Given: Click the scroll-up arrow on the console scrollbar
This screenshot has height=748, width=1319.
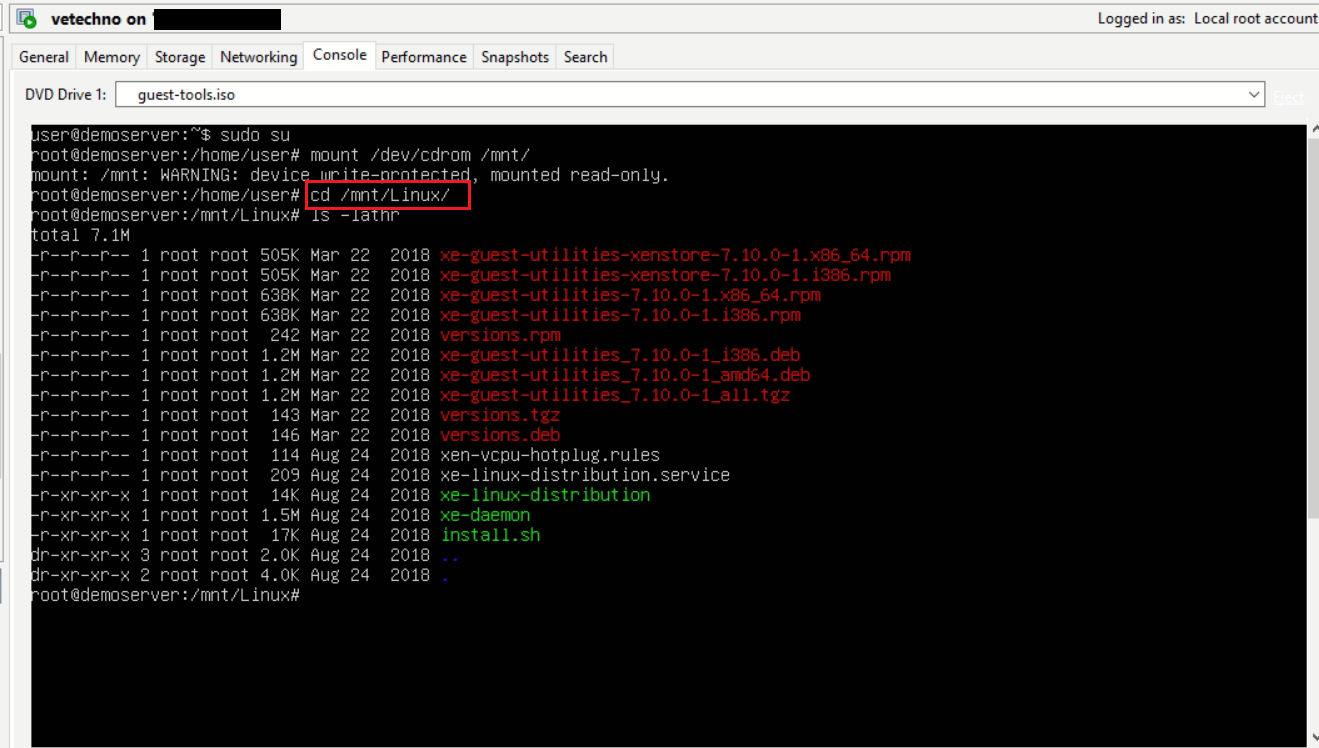Looking at the screenshot, I should pyautogui.click(x=1311, y=128).
